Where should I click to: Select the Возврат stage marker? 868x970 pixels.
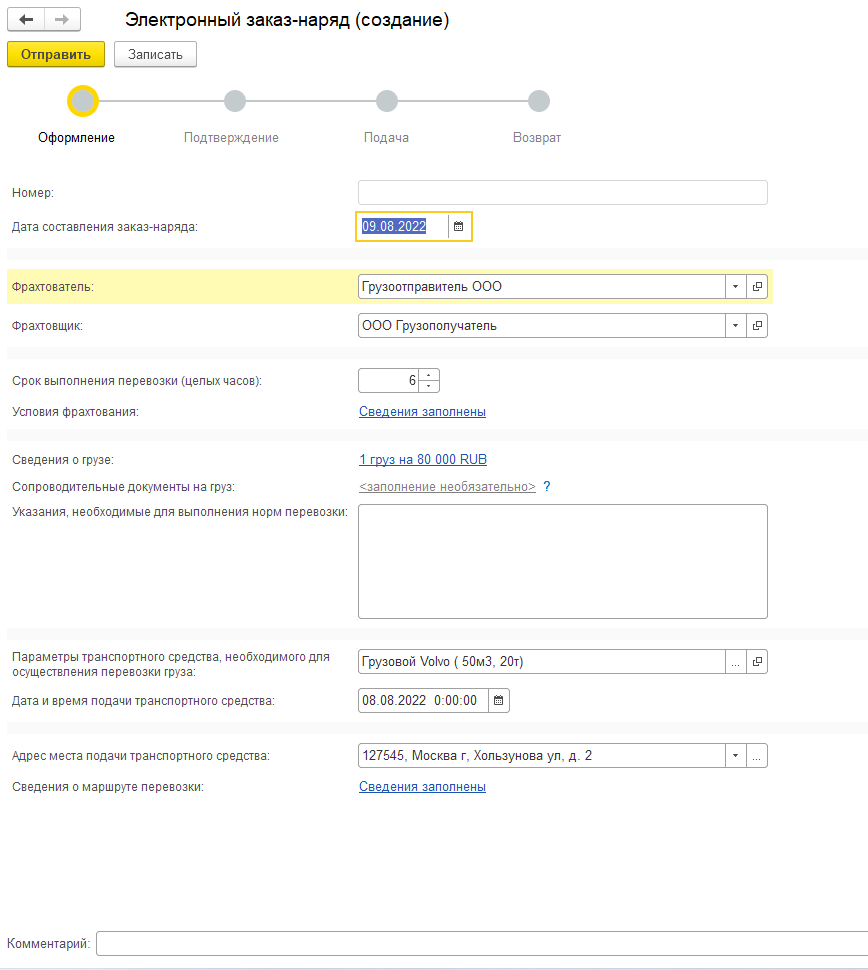539,101
